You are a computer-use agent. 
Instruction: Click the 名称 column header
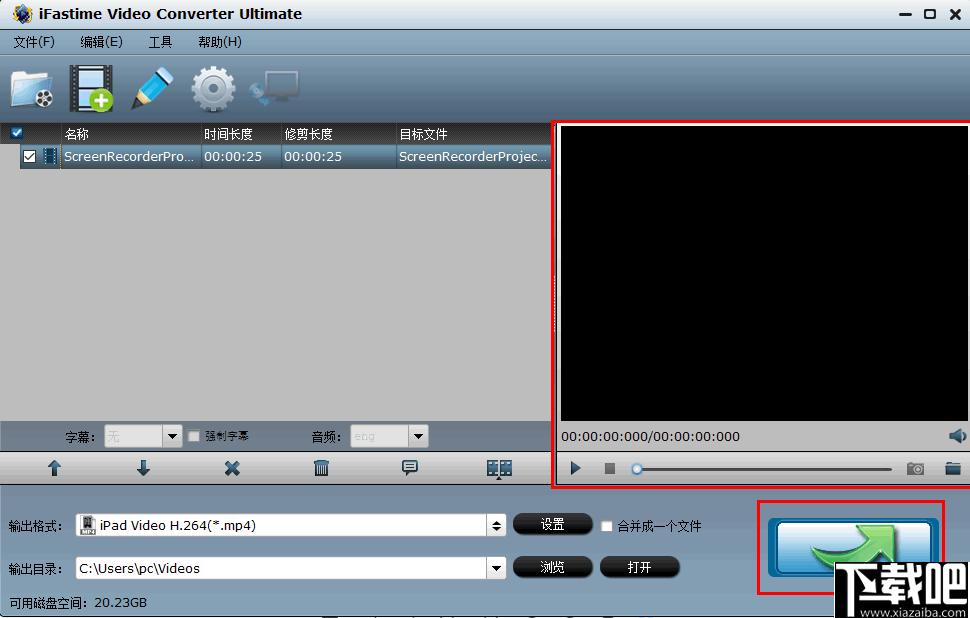tap(77, 134)
